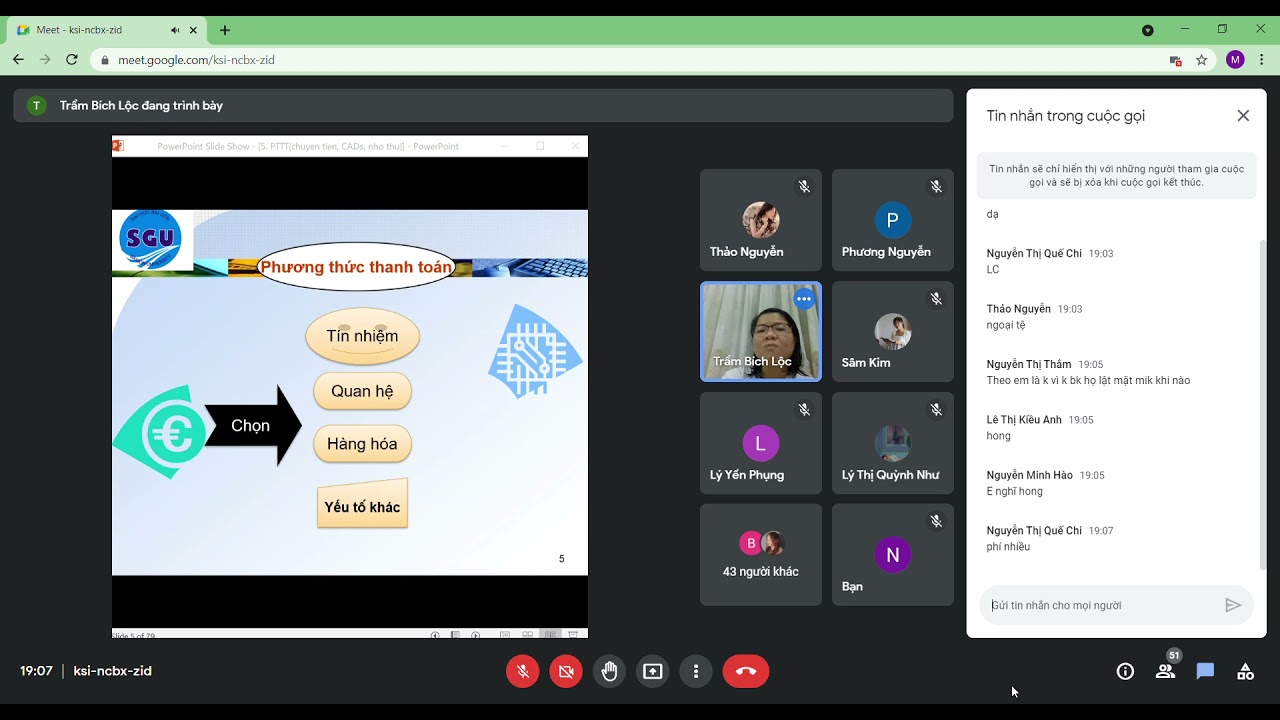
Task: Click the Tin nhắn trong cuộc gọi heading
Action: (x=1066, y=116)
